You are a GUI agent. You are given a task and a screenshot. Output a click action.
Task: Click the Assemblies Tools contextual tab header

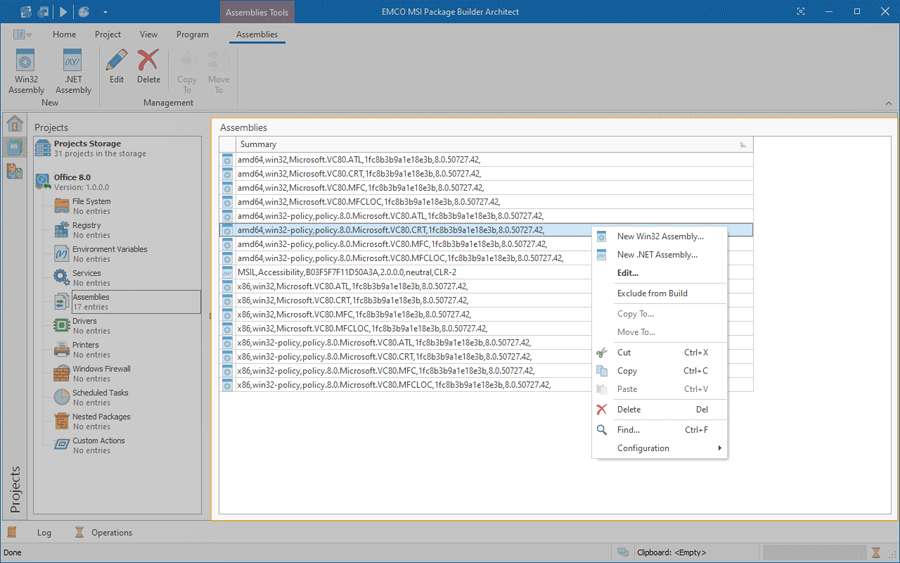pos(257,12)
